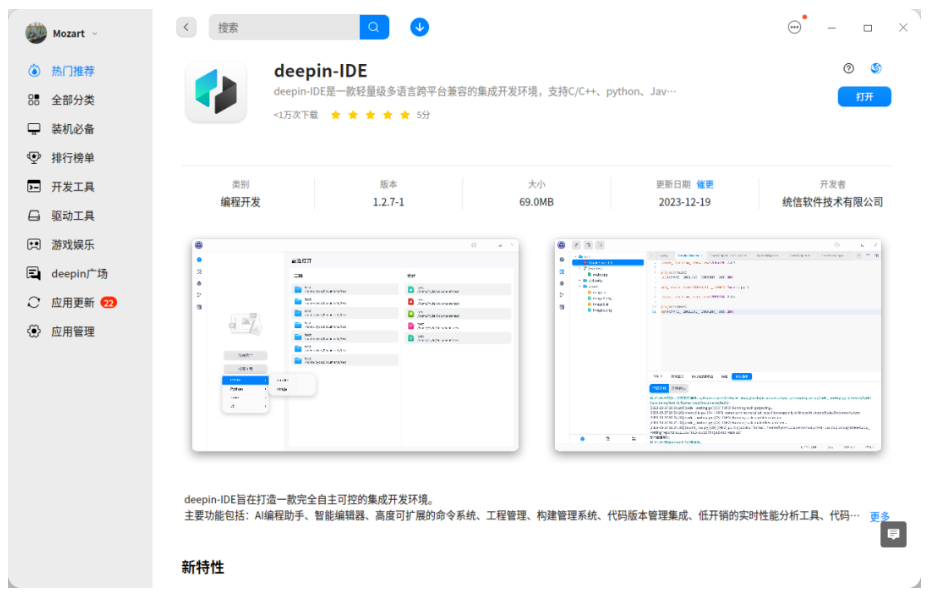Click the 催更 update request link

coord(705,185)
